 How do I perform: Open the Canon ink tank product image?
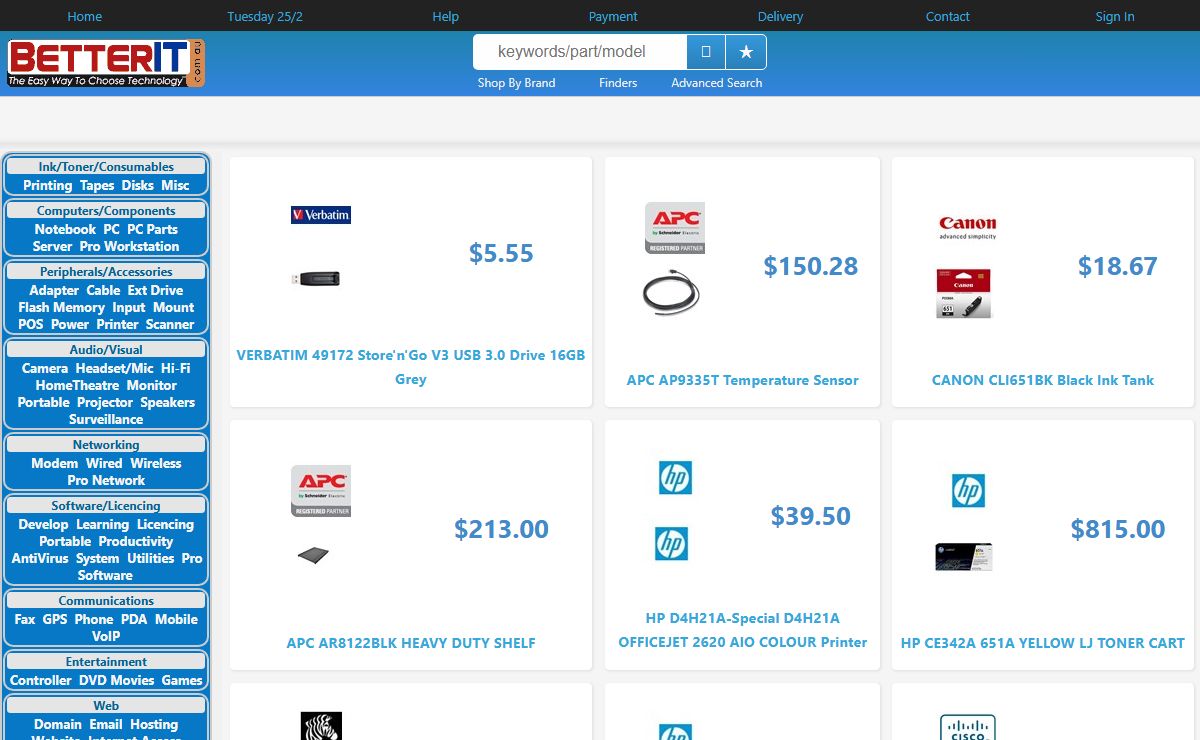coord(963,293)
